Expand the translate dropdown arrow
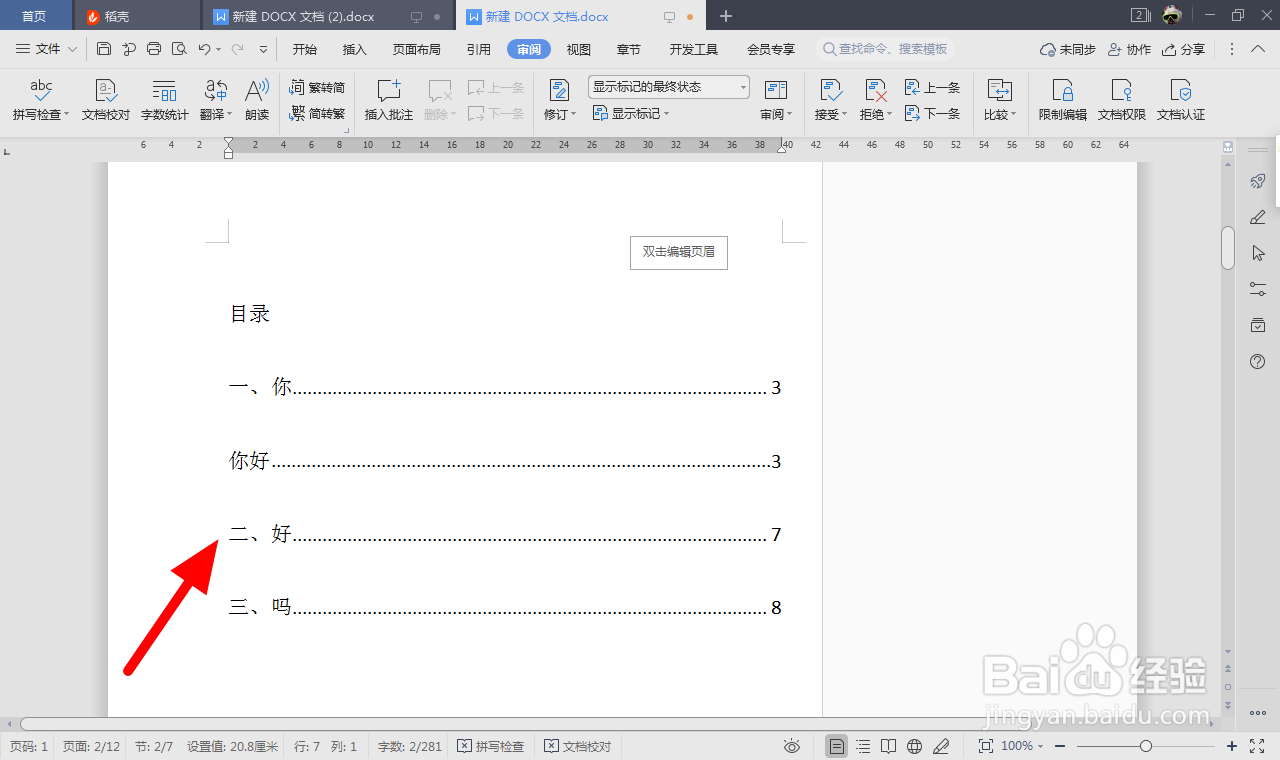The width and height of the screenshot is (1280, 760). (x=231, y=115)
